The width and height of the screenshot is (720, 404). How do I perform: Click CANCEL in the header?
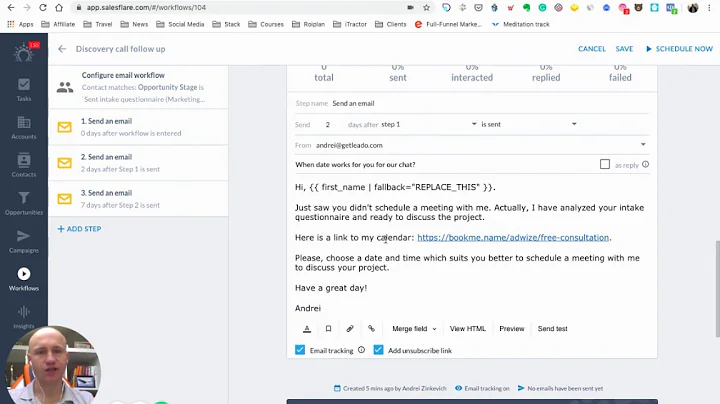pyautogui.click(x=592, y=49)
